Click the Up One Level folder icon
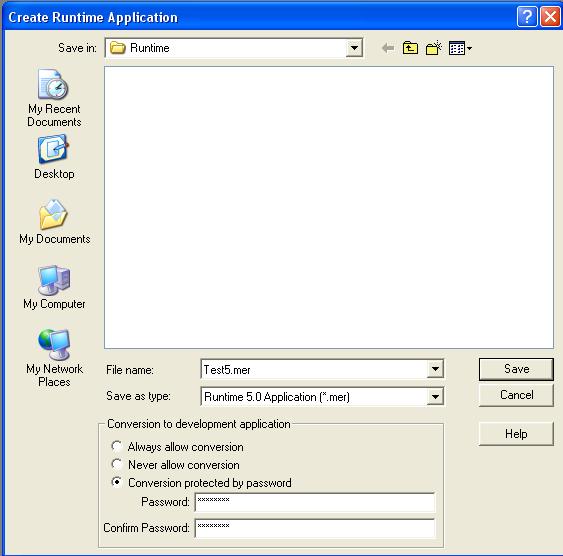 (410, 48)
